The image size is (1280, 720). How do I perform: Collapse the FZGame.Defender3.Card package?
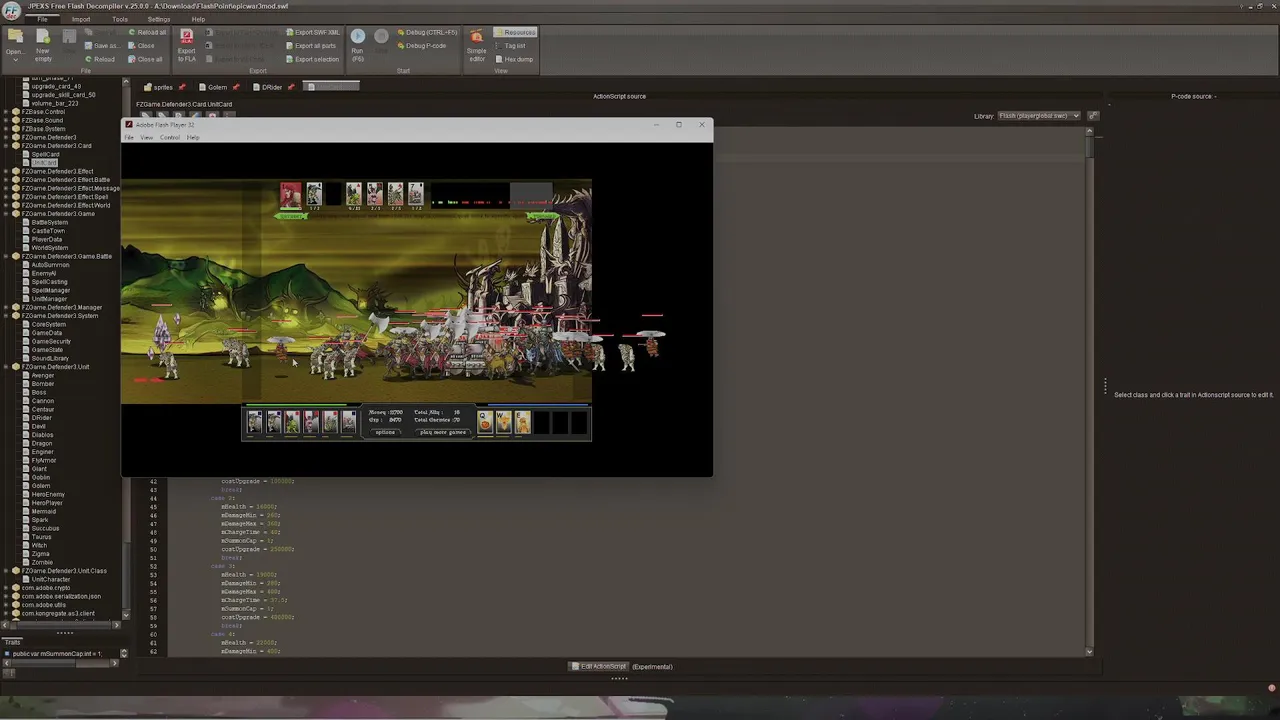(6, 146)
